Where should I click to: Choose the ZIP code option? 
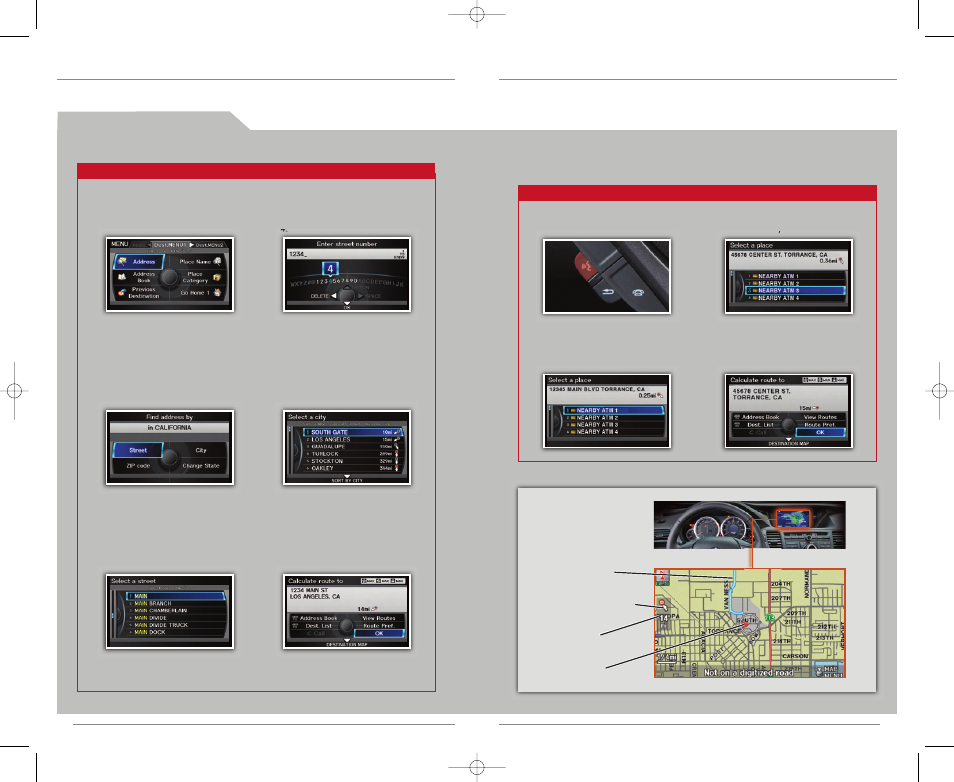[138, 466]
